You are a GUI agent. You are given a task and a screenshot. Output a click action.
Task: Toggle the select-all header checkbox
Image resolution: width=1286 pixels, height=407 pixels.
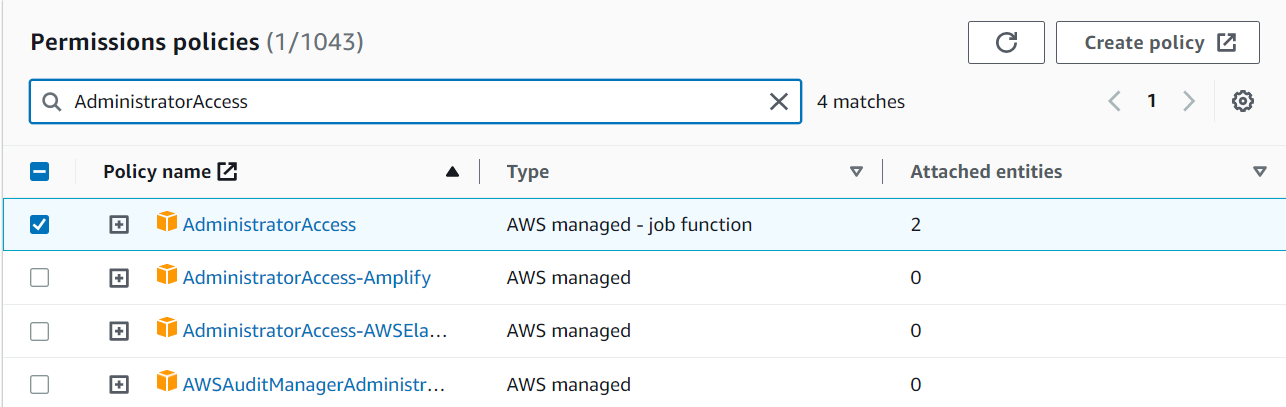point(40,171)
